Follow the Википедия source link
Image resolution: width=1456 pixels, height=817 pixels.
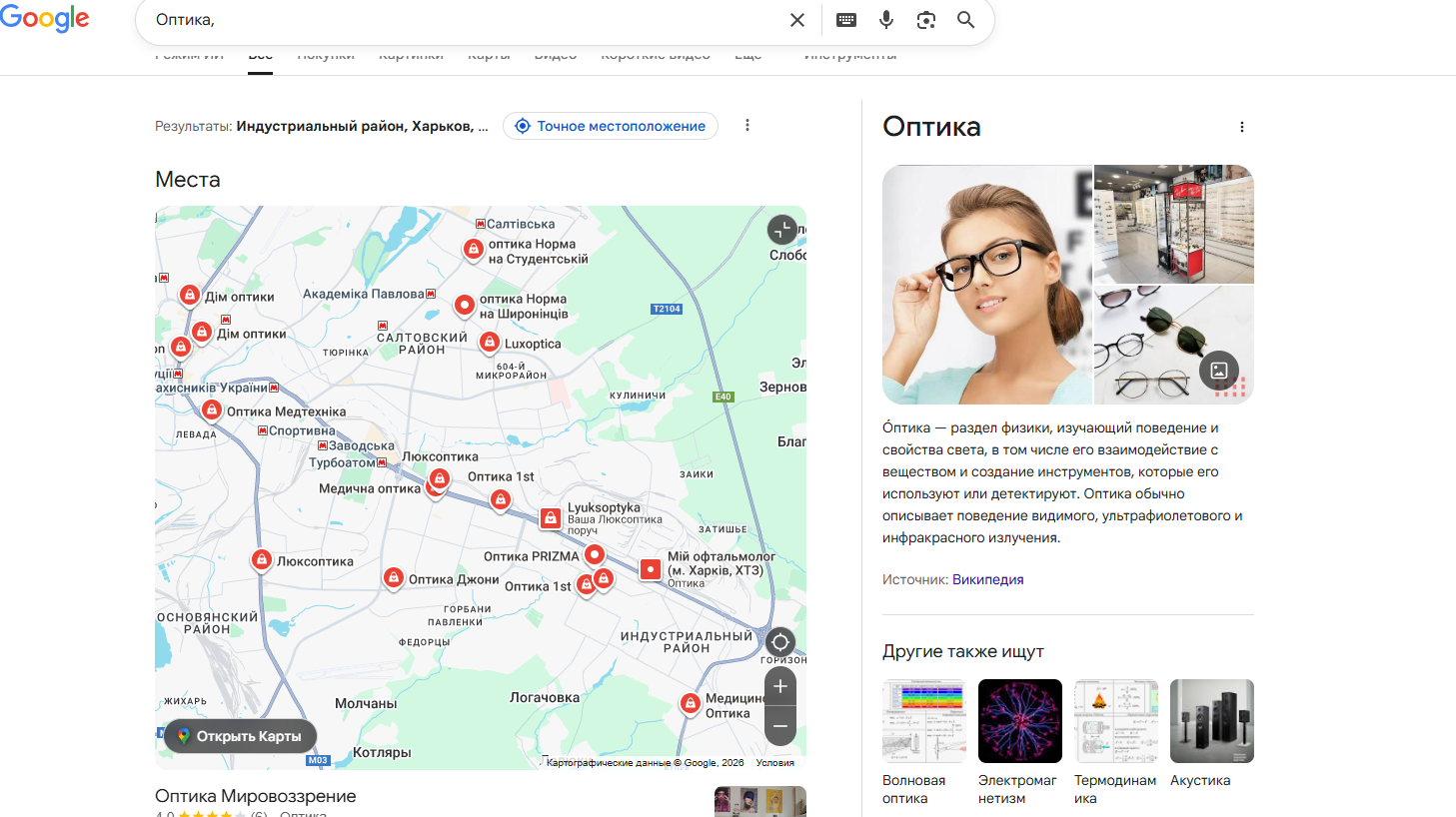pos(987,579)
